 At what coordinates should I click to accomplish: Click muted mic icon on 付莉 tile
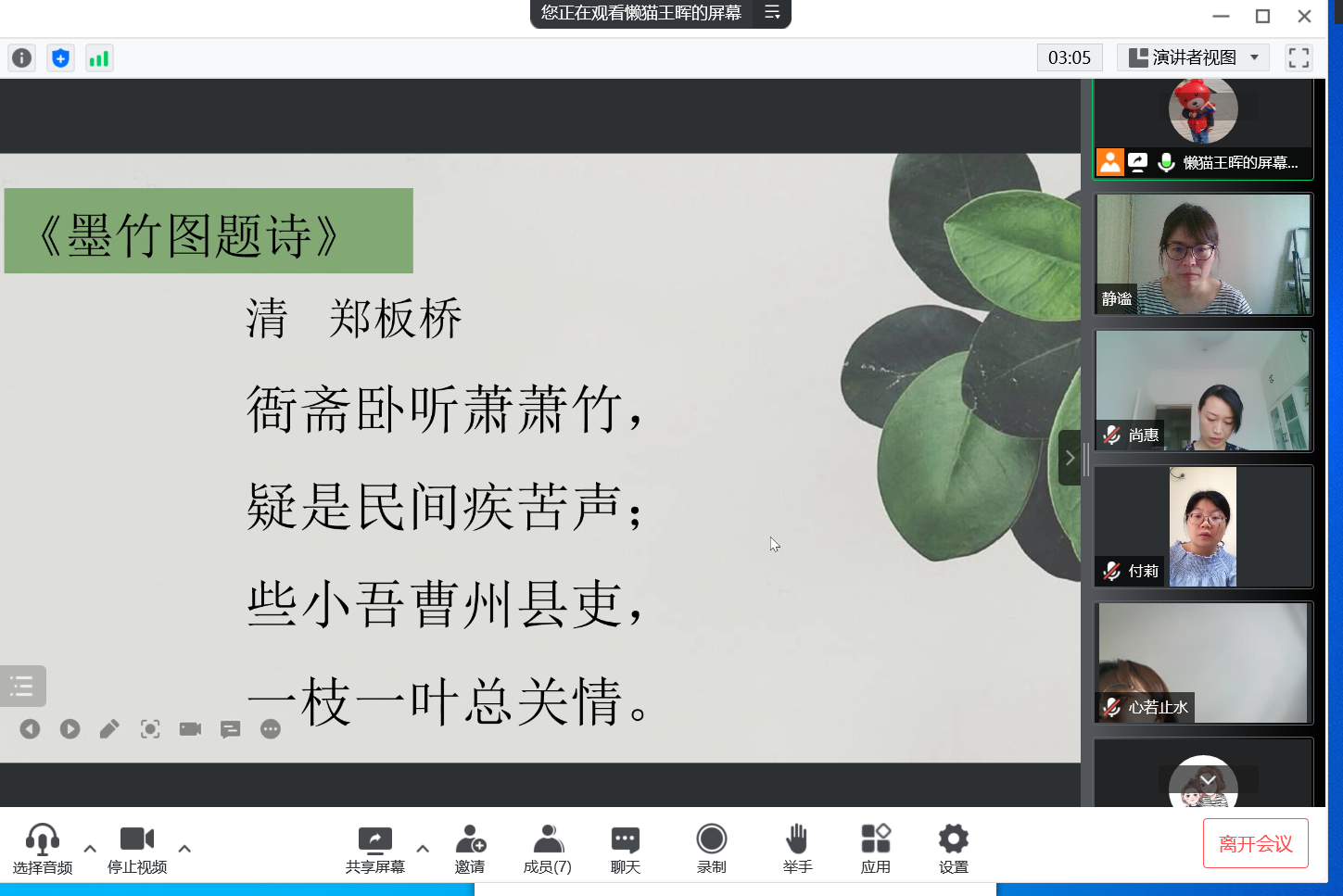click(x=1112, y=571)
